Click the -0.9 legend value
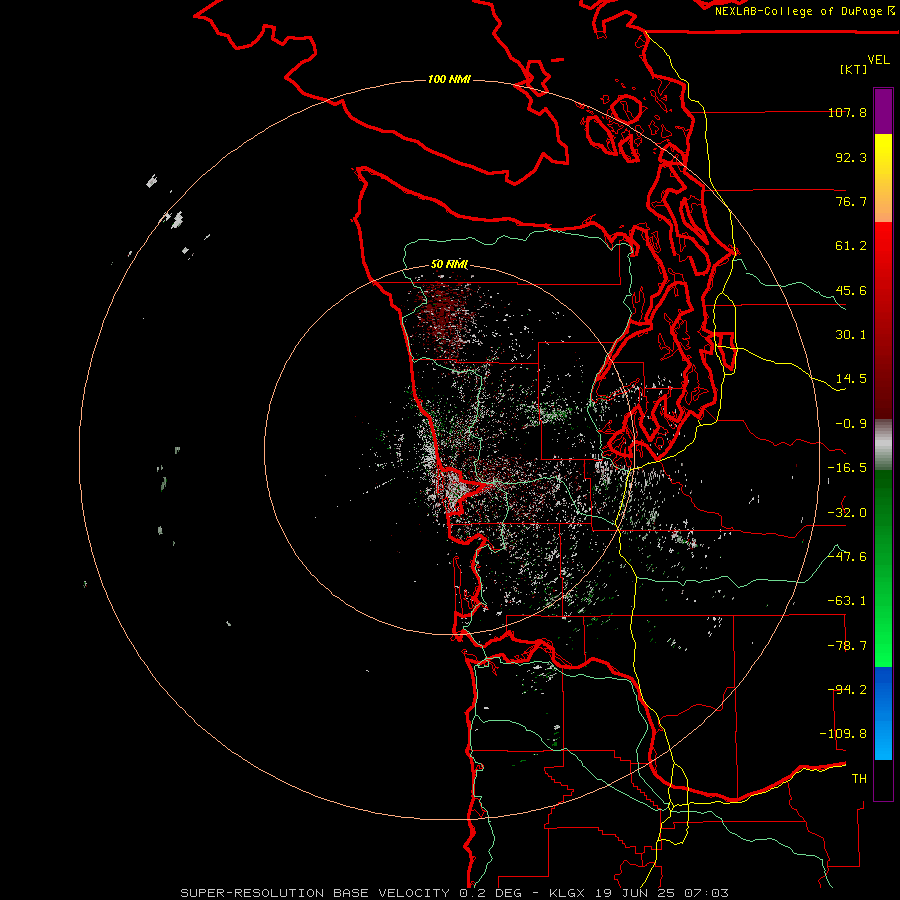 pyautogui.click(x=851, y=424)
